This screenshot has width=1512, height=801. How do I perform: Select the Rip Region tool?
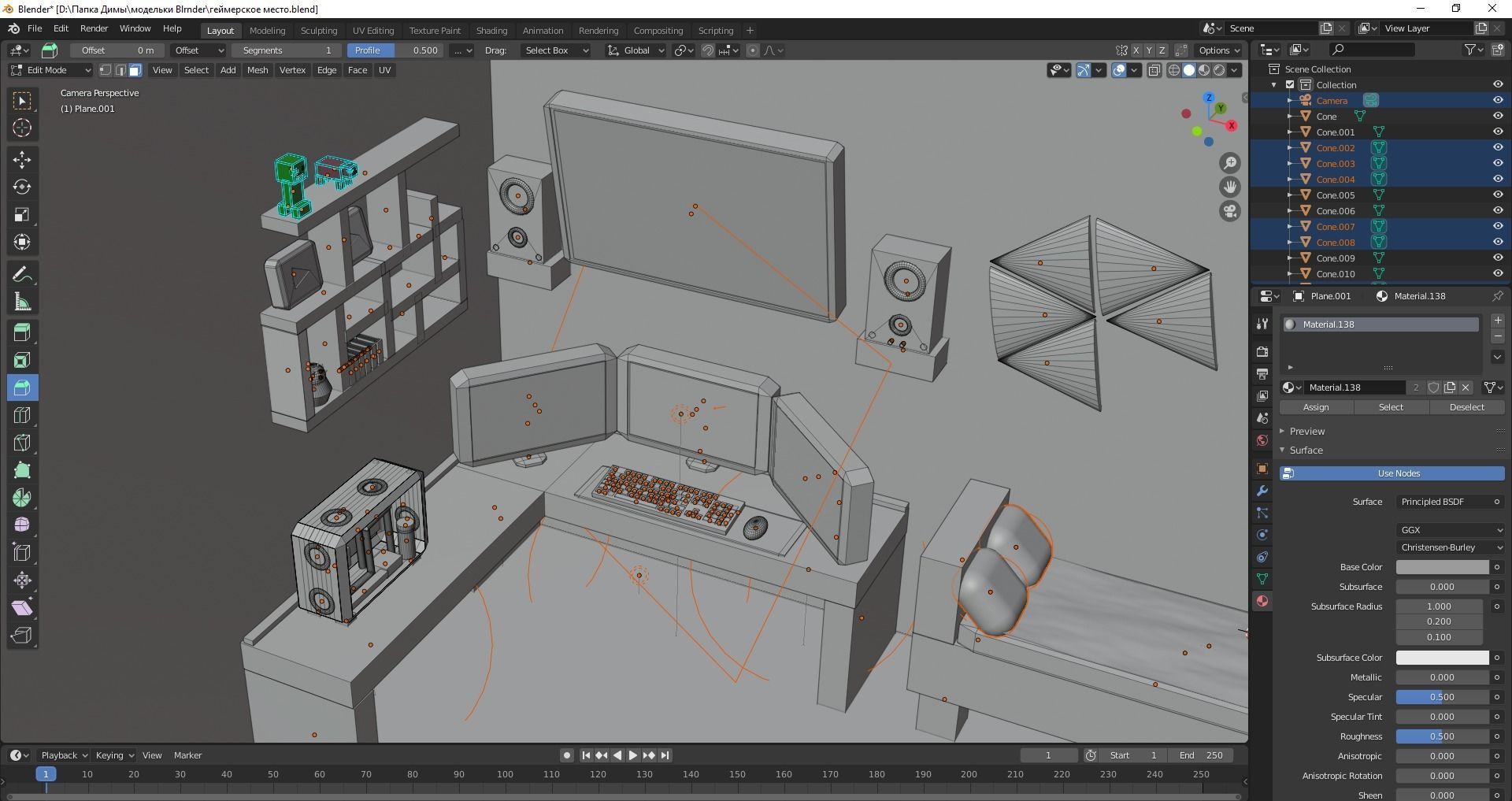point(22,636)
